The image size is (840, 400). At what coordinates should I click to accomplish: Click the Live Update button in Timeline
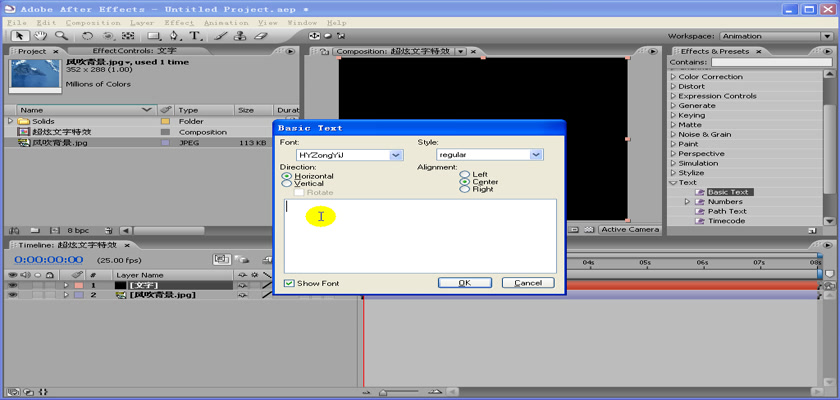222,259
